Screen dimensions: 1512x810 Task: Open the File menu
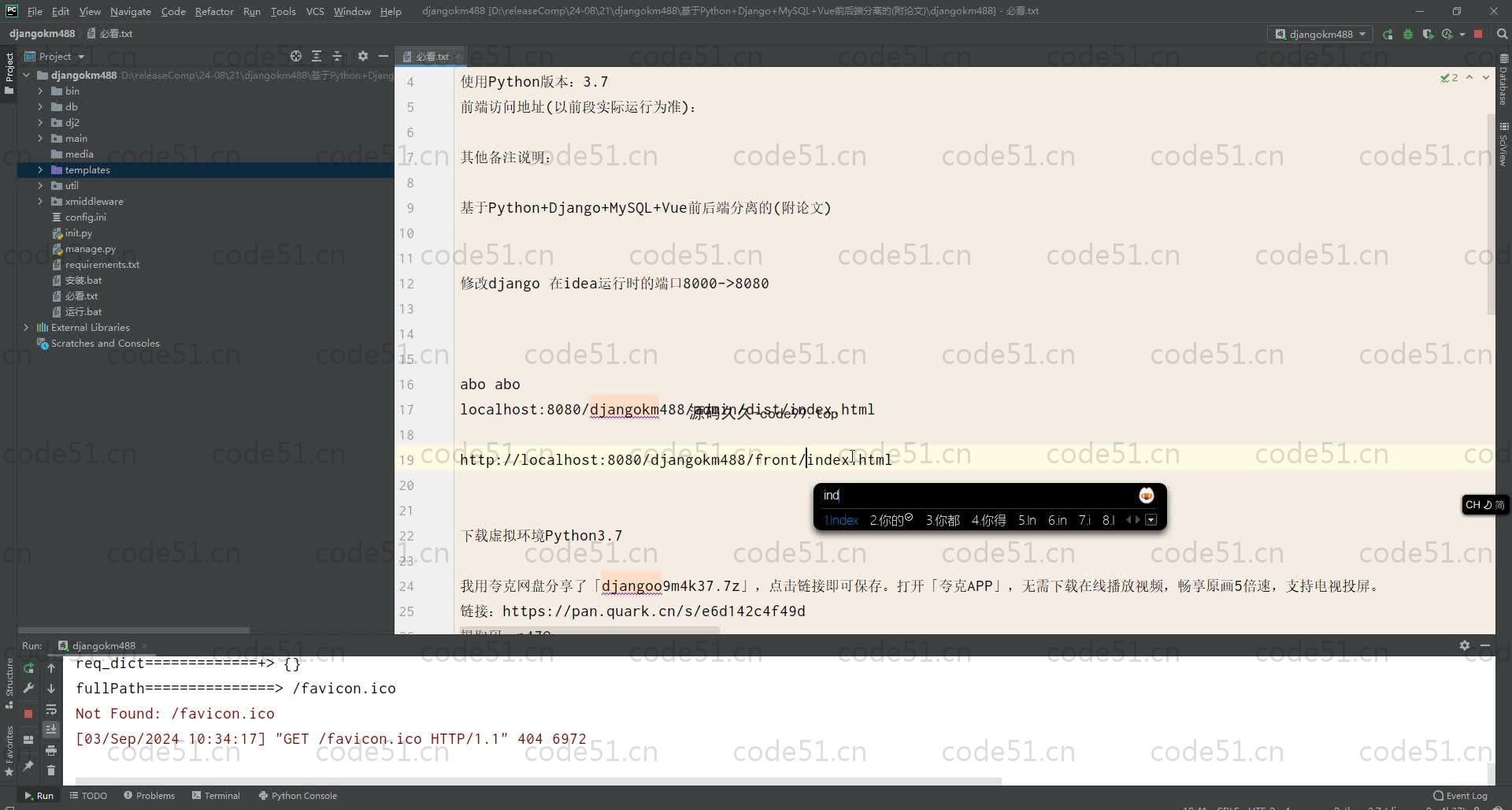[35, 11]
